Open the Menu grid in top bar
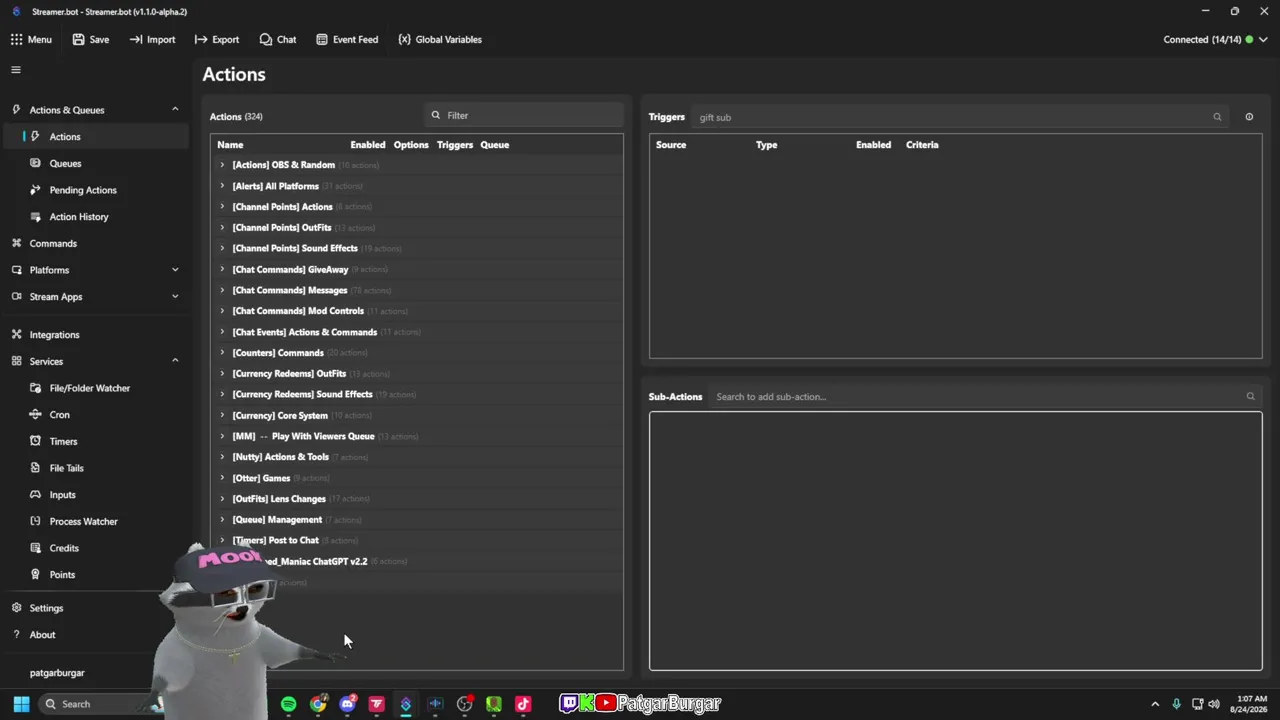 coord(31,40)
